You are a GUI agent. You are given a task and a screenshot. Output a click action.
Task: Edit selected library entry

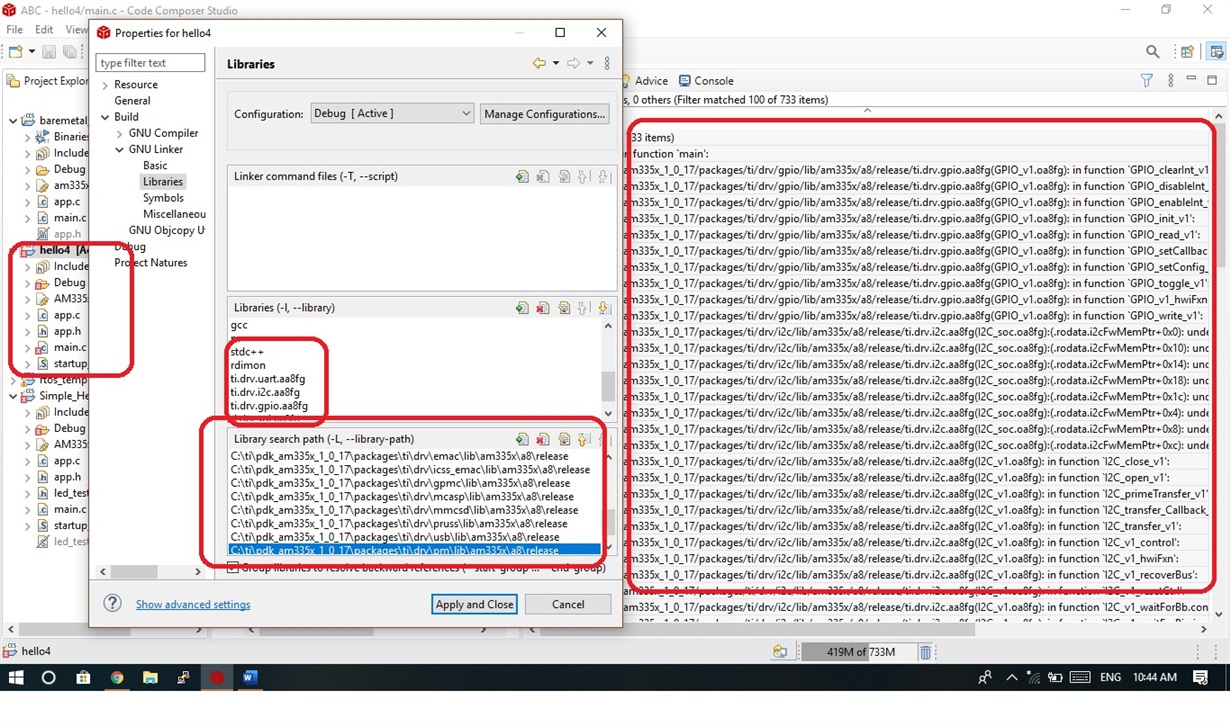[x=564, y=308]
